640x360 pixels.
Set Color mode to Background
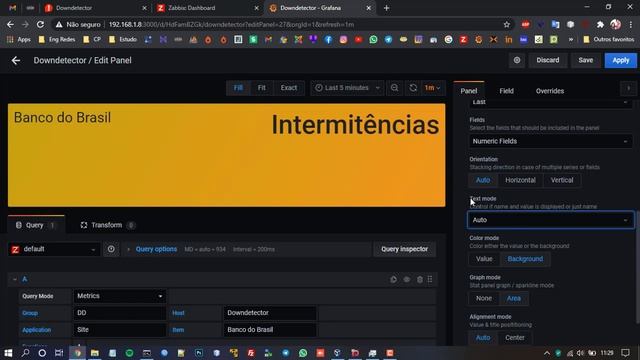coord(525,259)
